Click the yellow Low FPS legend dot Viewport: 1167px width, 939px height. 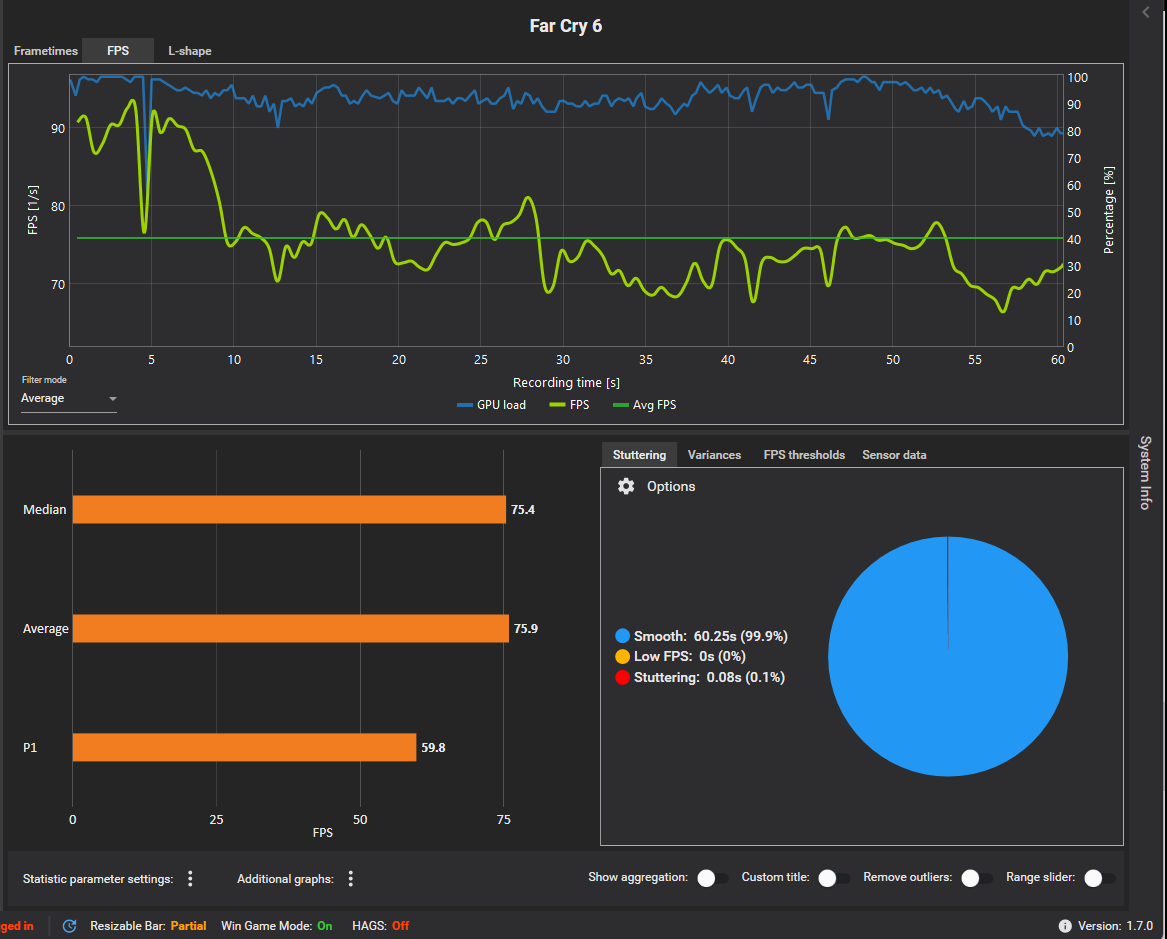[x=623, y=656]
